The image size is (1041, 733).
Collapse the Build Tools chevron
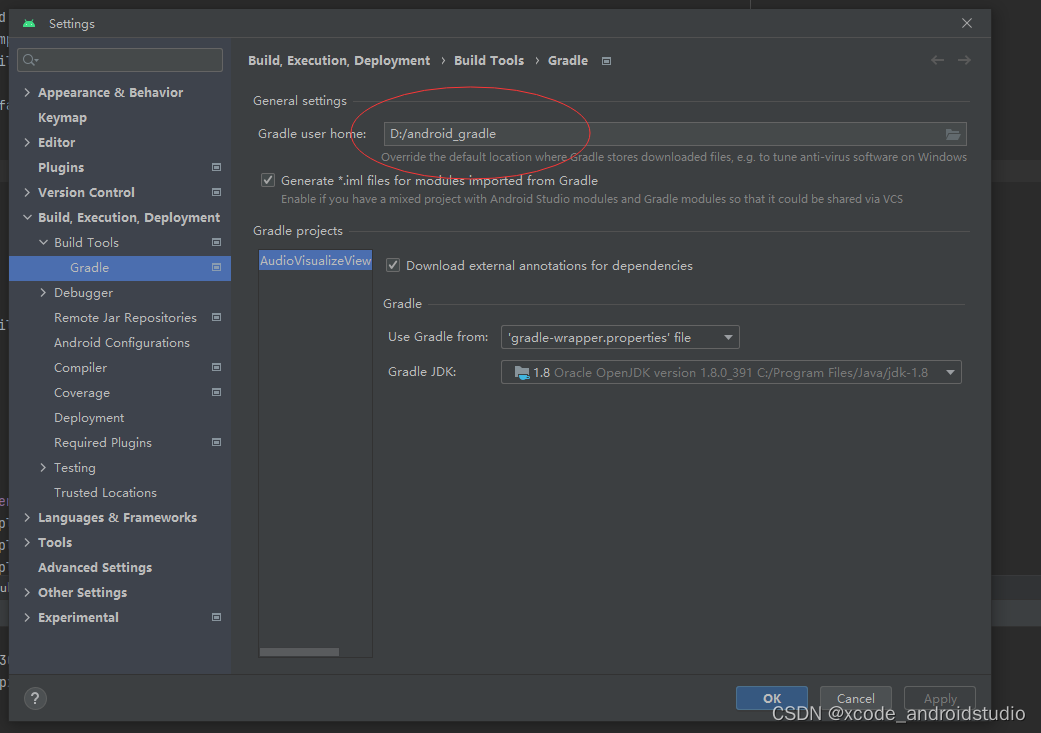pos(43,242)
